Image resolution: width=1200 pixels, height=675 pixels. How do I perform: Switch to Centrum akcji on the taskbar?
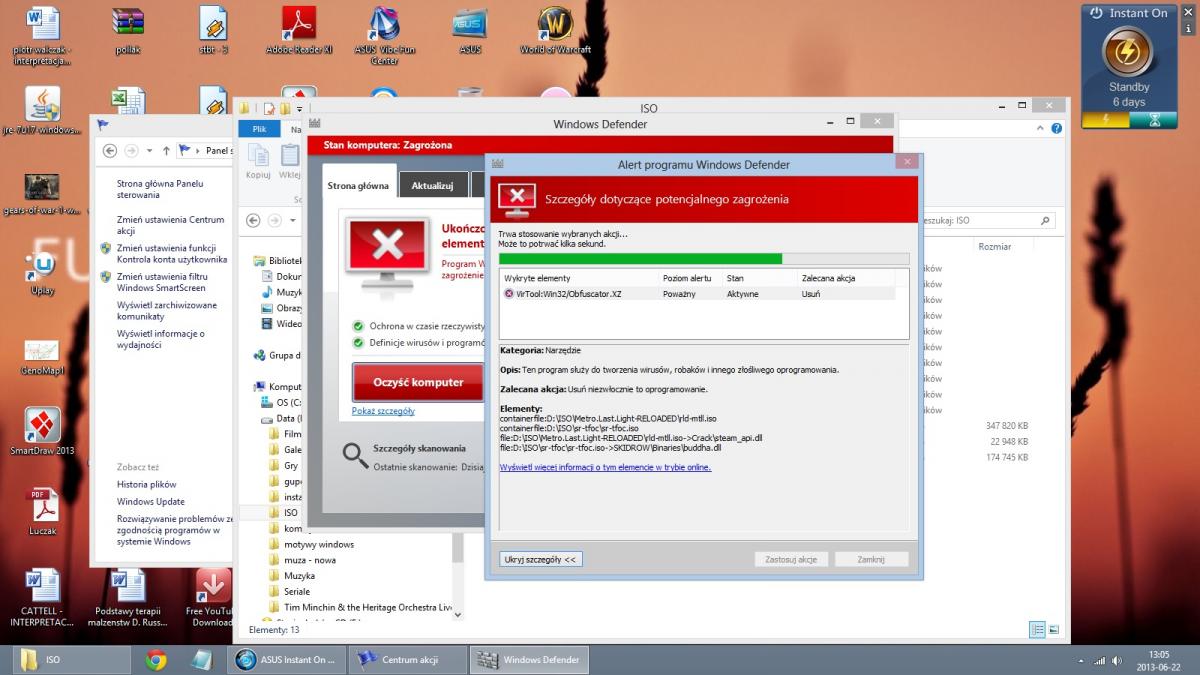click(408, 660)
